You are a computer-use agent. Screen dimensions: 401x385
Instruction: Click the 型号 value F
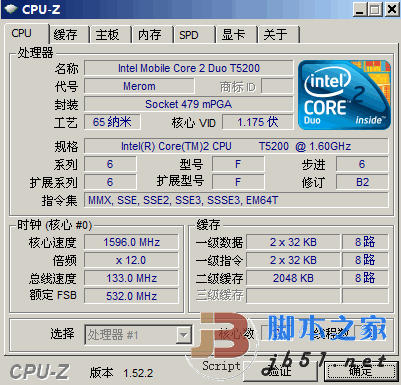coord(238,164)
